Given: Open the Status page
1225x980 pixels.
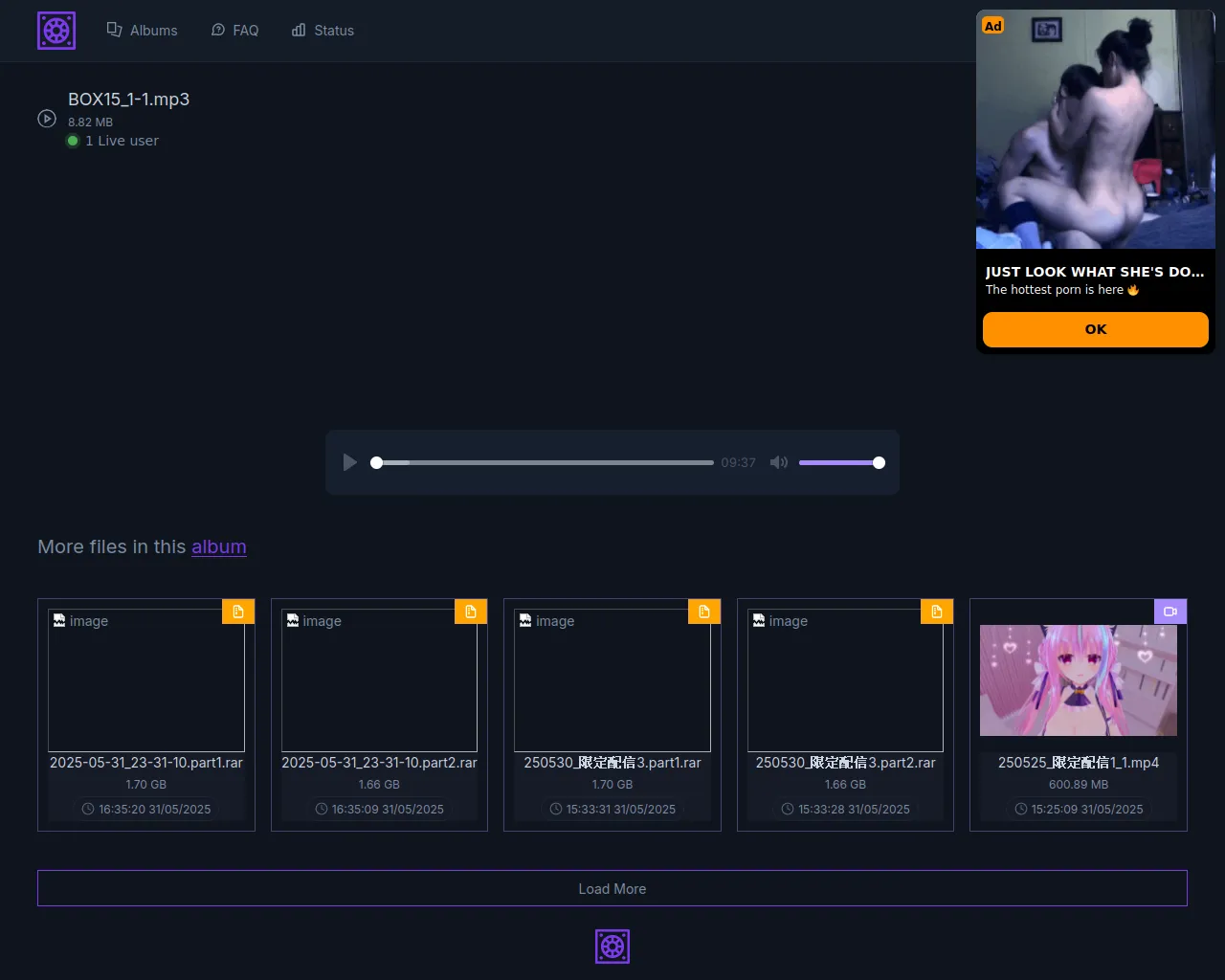Looking at the screenshot, I should 323,31.
